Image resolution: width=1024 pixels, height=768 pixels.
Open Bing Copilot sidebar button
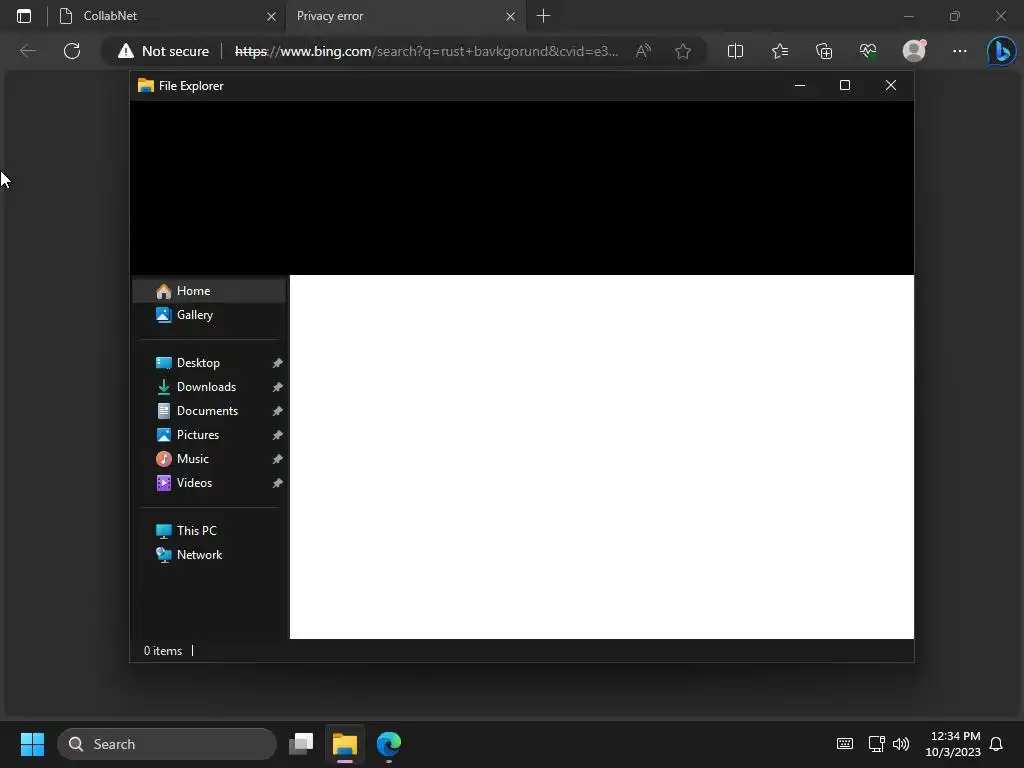pyautogui.click(x=1001, y=51)
